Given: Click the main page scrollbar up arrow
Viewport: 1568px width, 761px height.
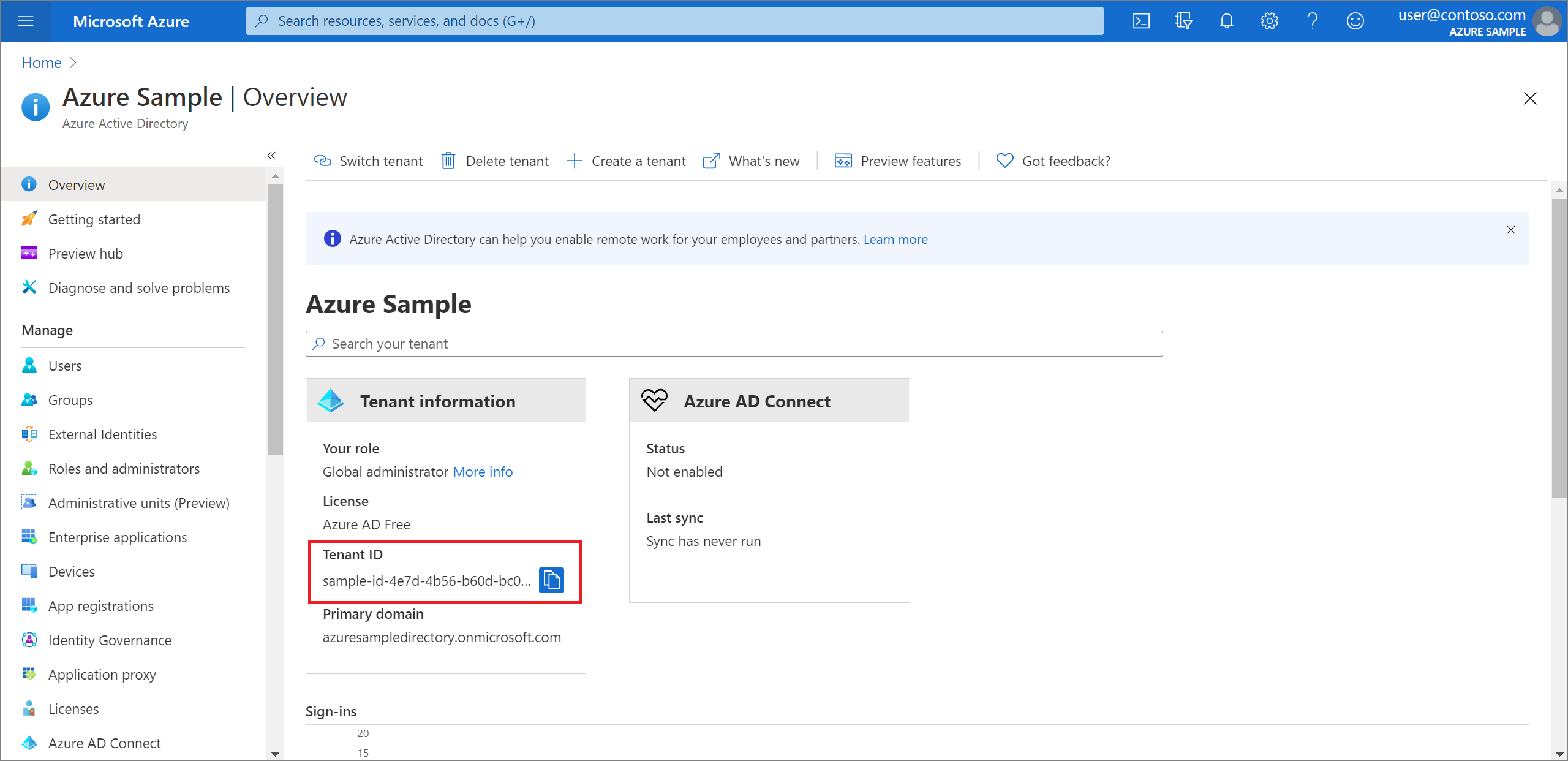Looking at the screenshot, I should pyautogui.click(x=1559, y=191).
